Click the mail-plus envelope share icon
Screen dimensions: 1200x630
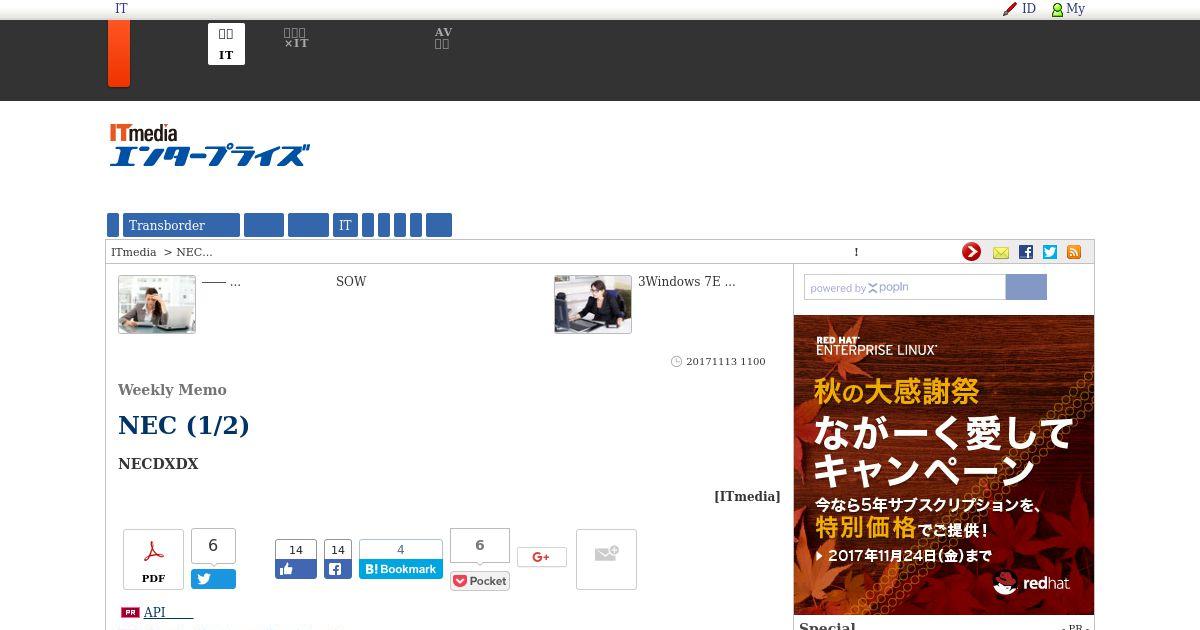(606, 559)
